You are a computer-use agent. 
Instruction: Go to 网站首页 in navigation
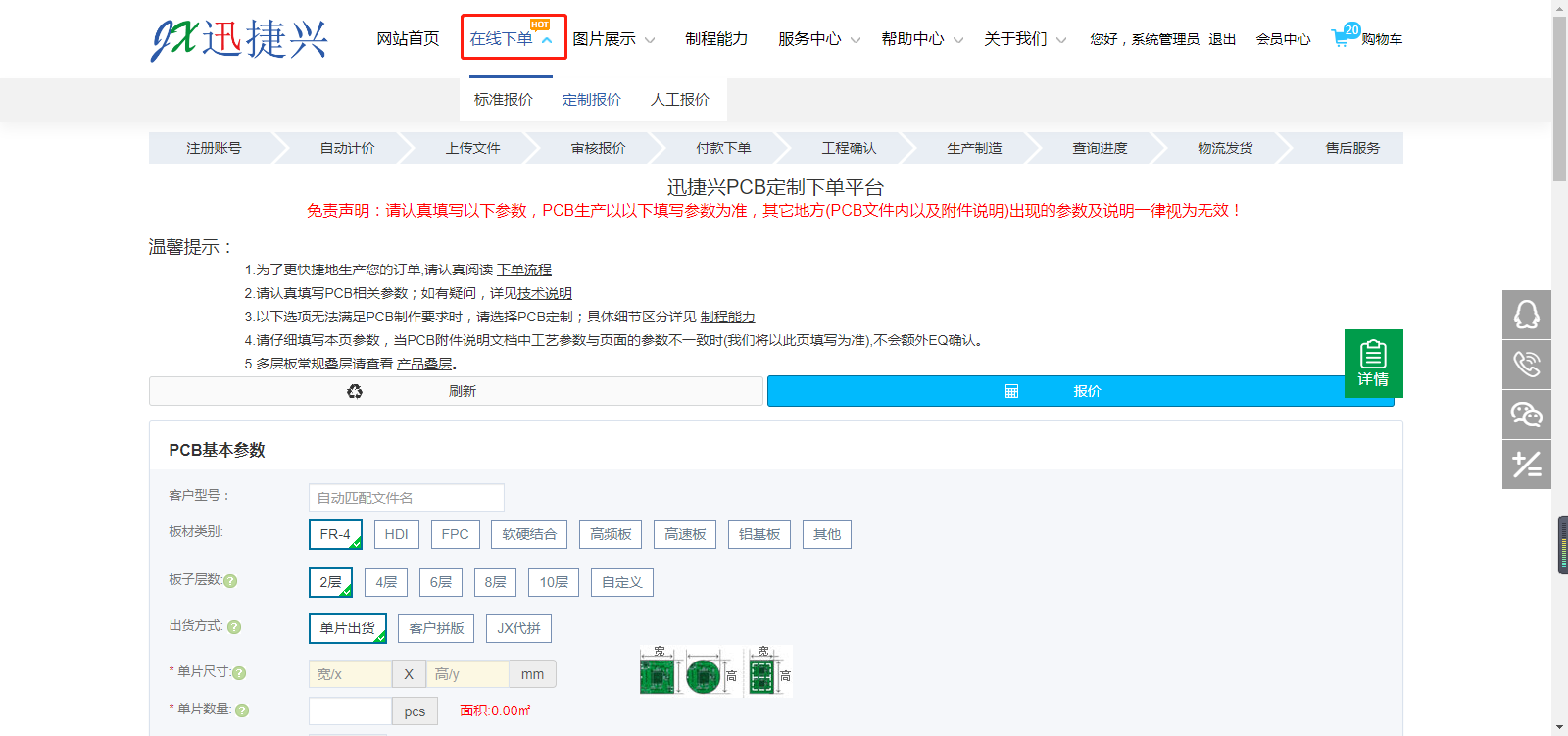408,39
